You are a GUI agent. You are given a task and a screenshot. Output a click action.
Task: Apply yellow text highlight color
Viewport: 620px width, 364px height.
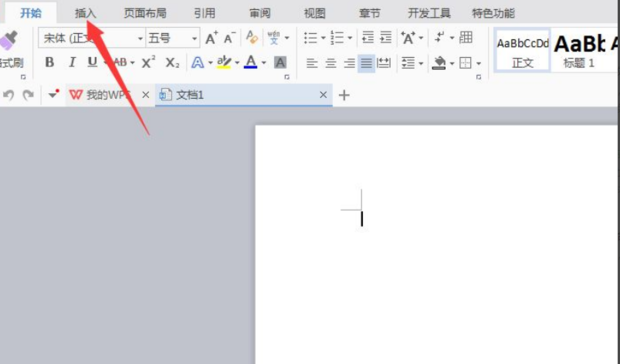point(224,62)
